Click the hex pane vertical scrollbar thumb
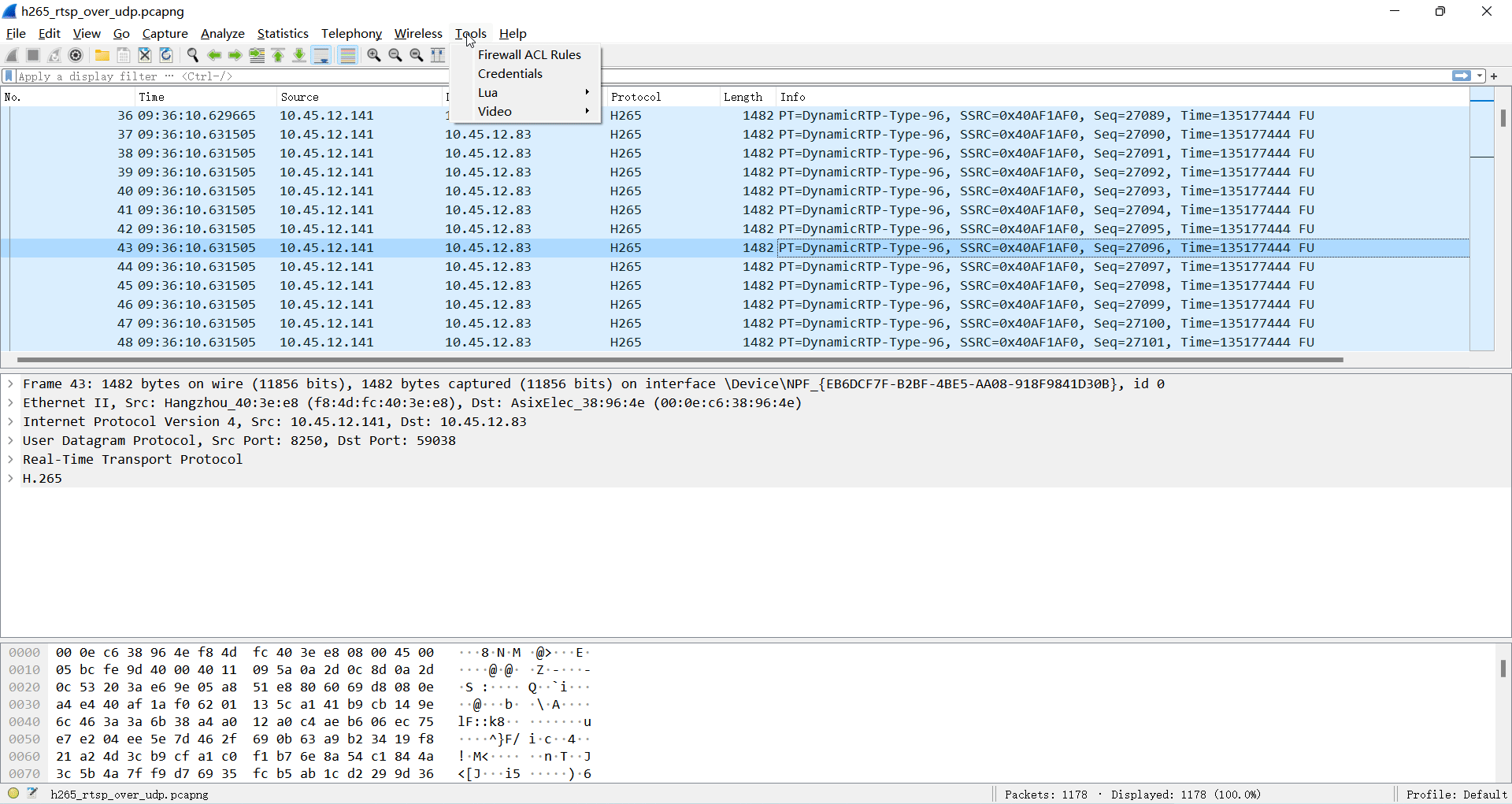1512x804 pixels. [1503, 669]
